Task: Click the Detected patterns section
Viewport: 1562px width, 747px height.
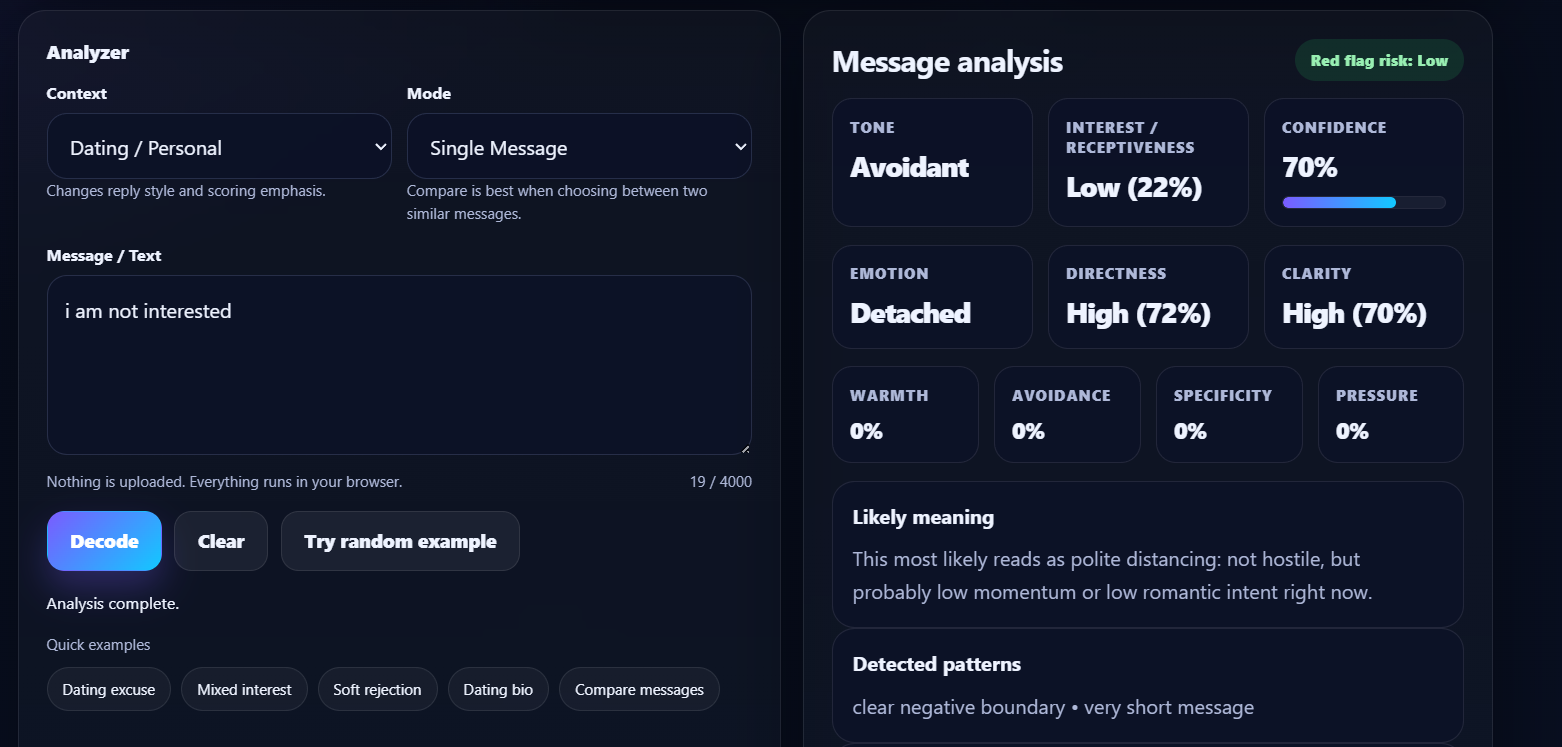Action: click(x=1147, y=684)
